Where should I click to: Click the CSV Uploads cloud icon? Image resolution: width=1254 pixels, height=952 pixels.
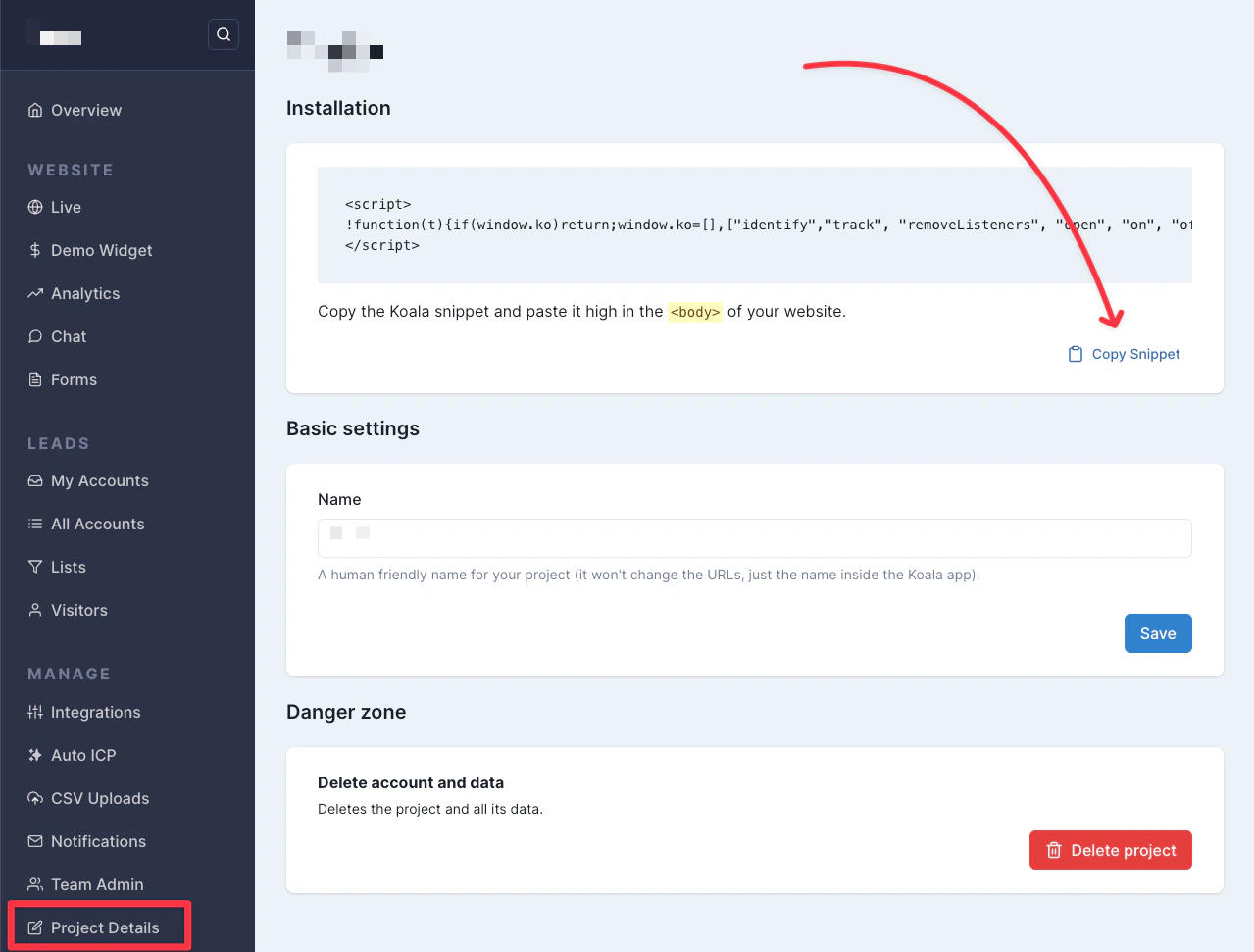[x=35, y=798]
